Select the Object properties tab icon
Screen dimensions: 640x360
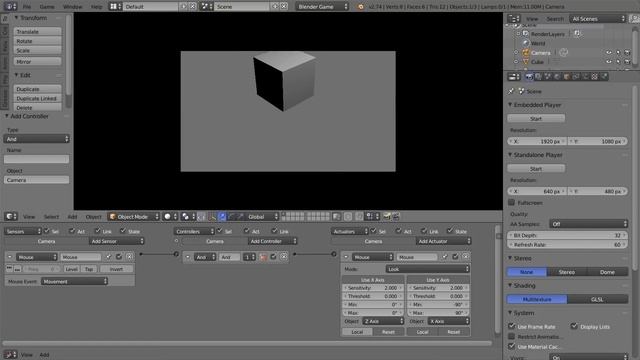(567, 77)
